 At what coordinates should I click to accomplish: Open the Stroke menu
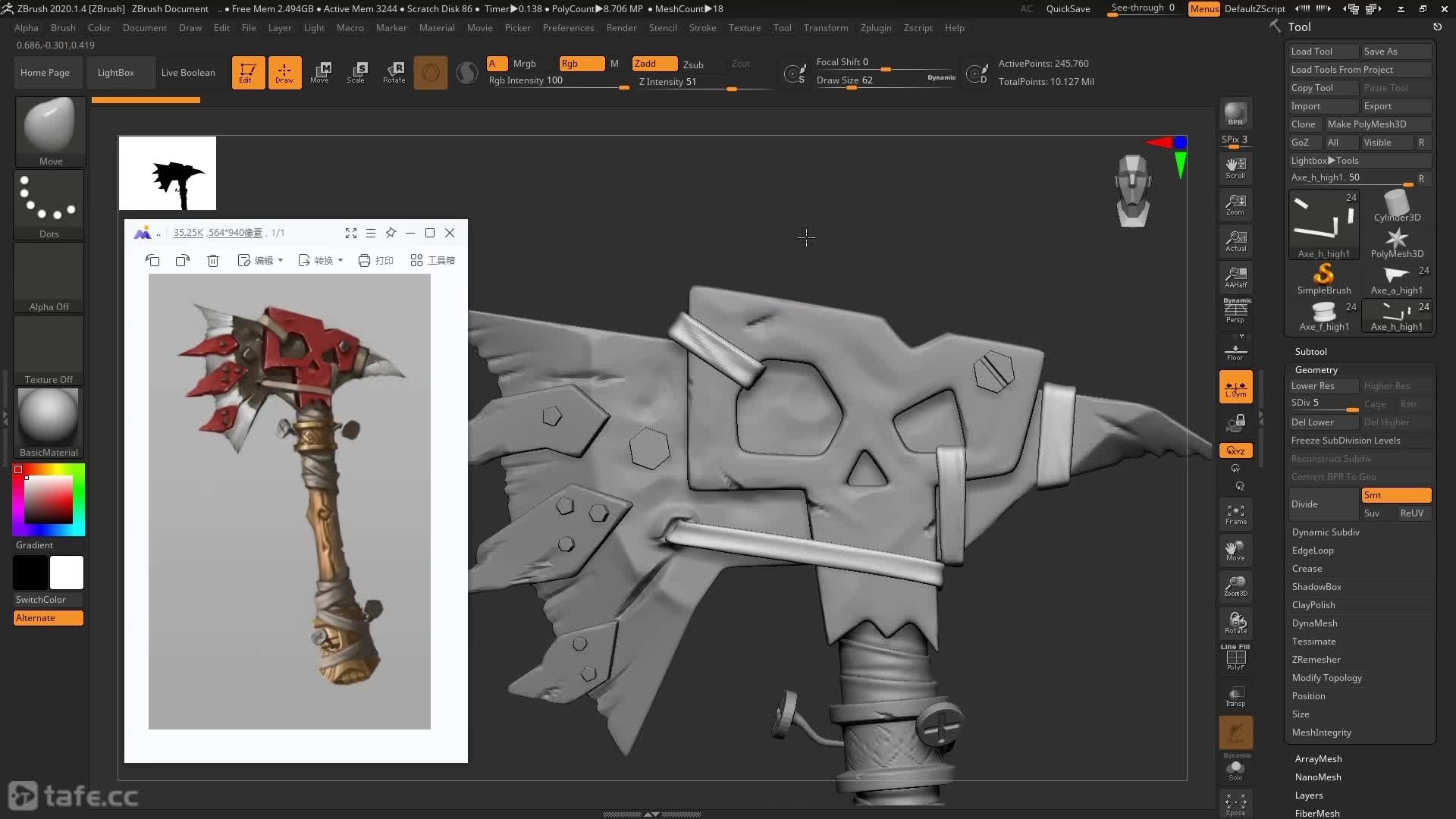(702, 28)
